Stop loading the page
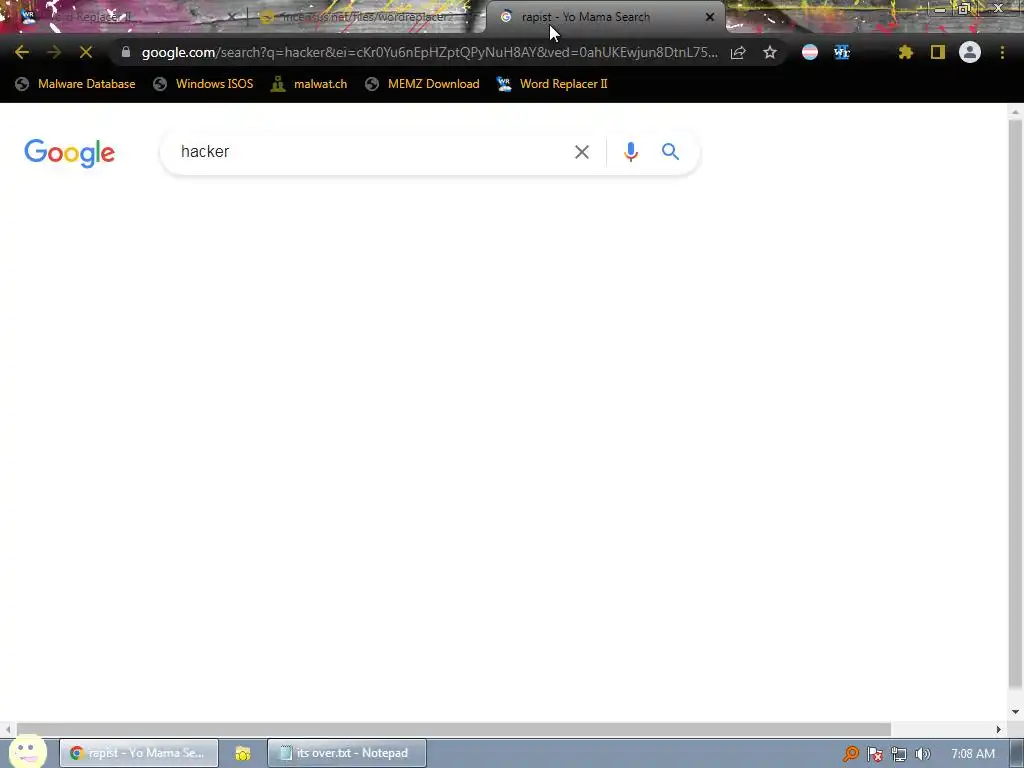 coord(86,52)
